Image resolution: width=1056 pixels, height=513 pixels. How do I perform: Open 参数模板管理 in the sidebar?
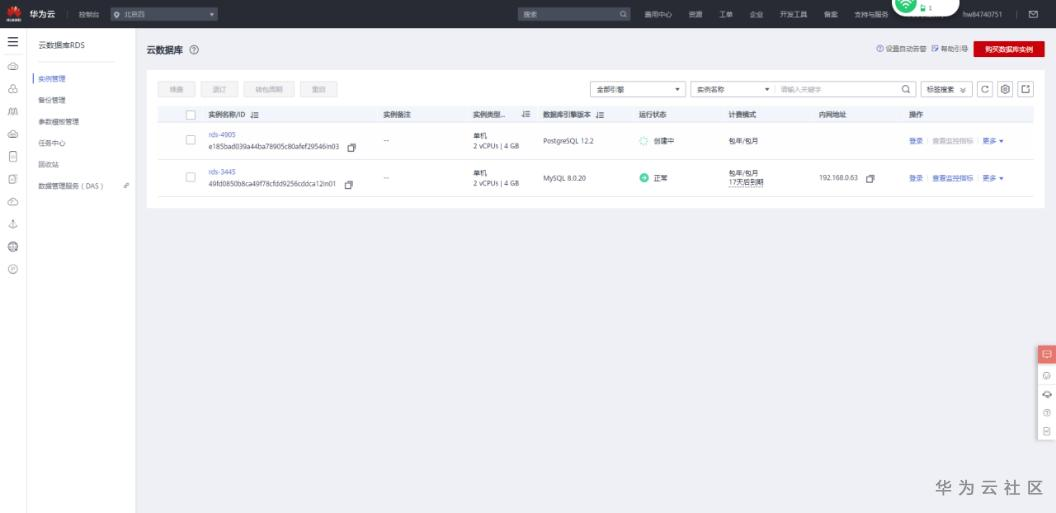(x=59, y=122)
